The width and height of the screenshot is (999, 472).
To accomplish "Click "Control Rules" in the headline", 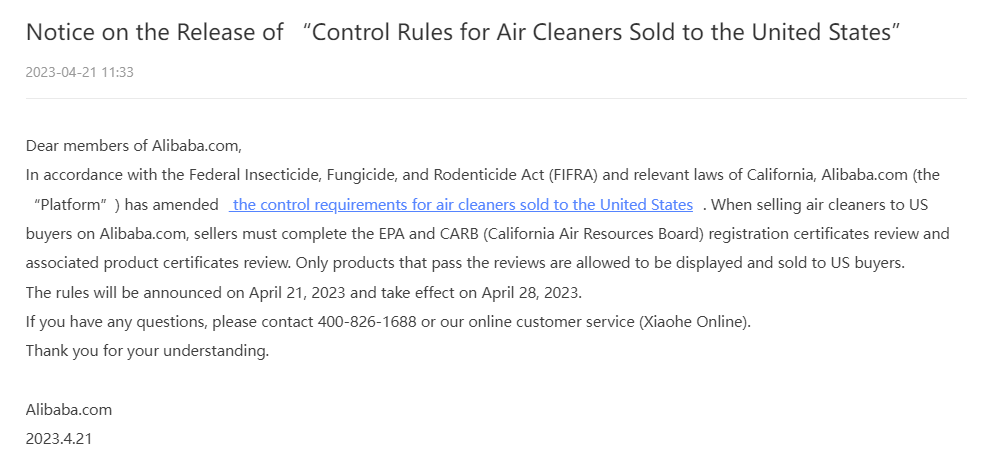I will coord(374,32).
